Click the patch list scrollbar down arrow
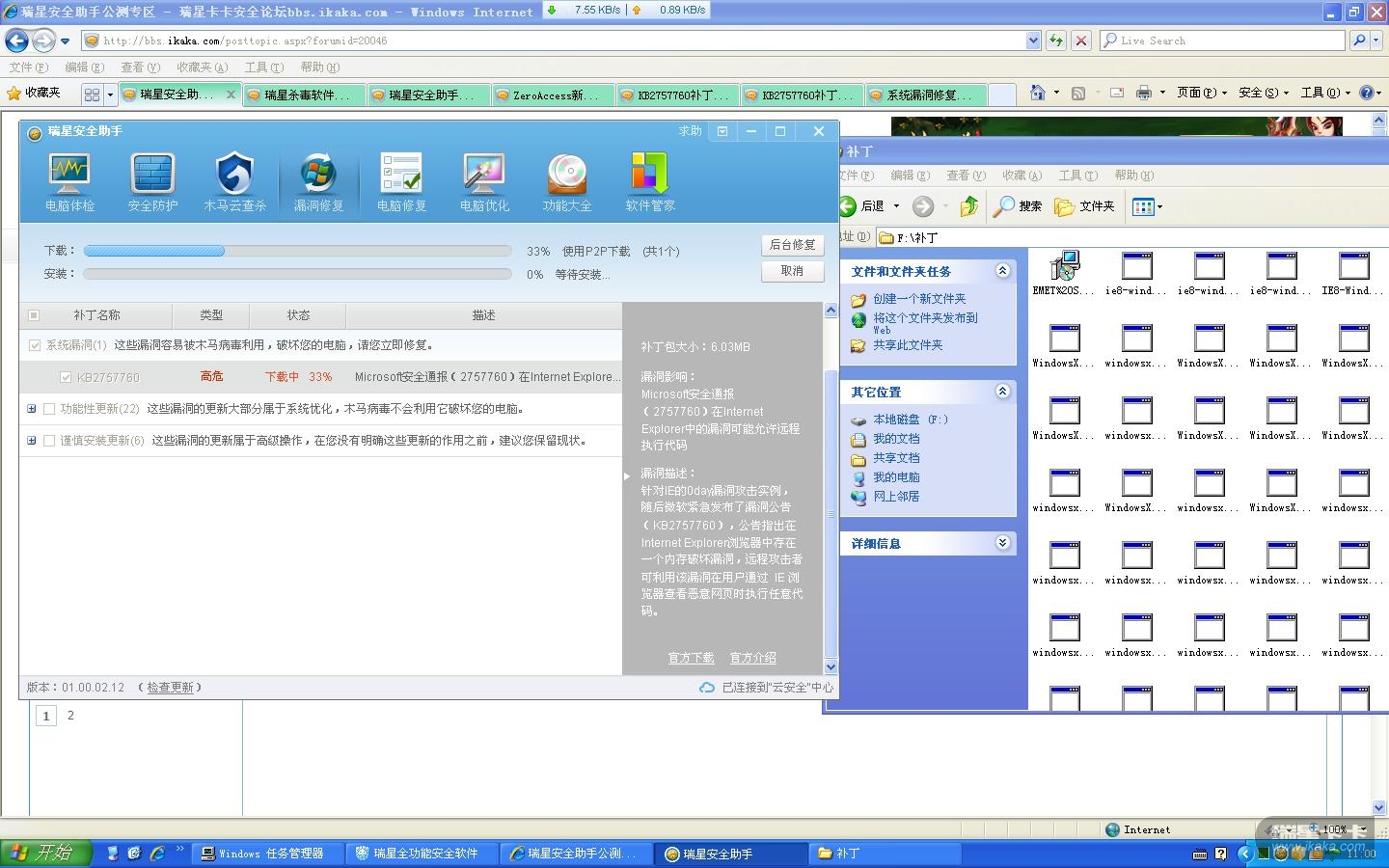1389x868 pixels. 831,666
